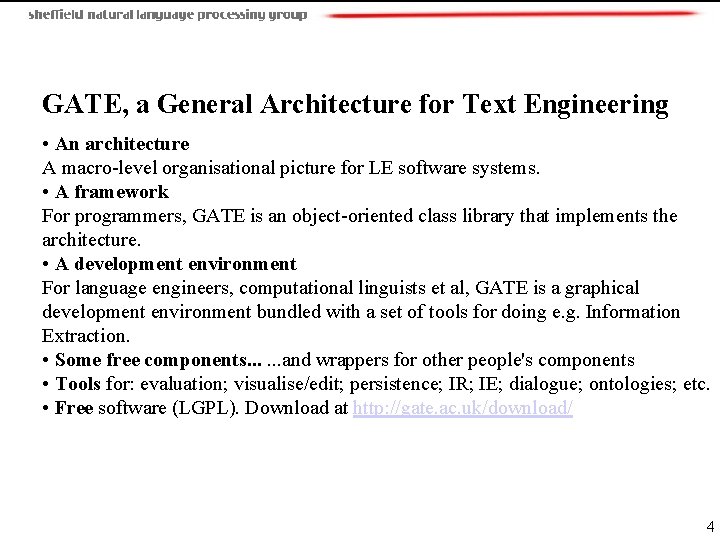Select the 'A framework' bullet heading
This screenshot has height=540, width=720.
pos(112,192)
